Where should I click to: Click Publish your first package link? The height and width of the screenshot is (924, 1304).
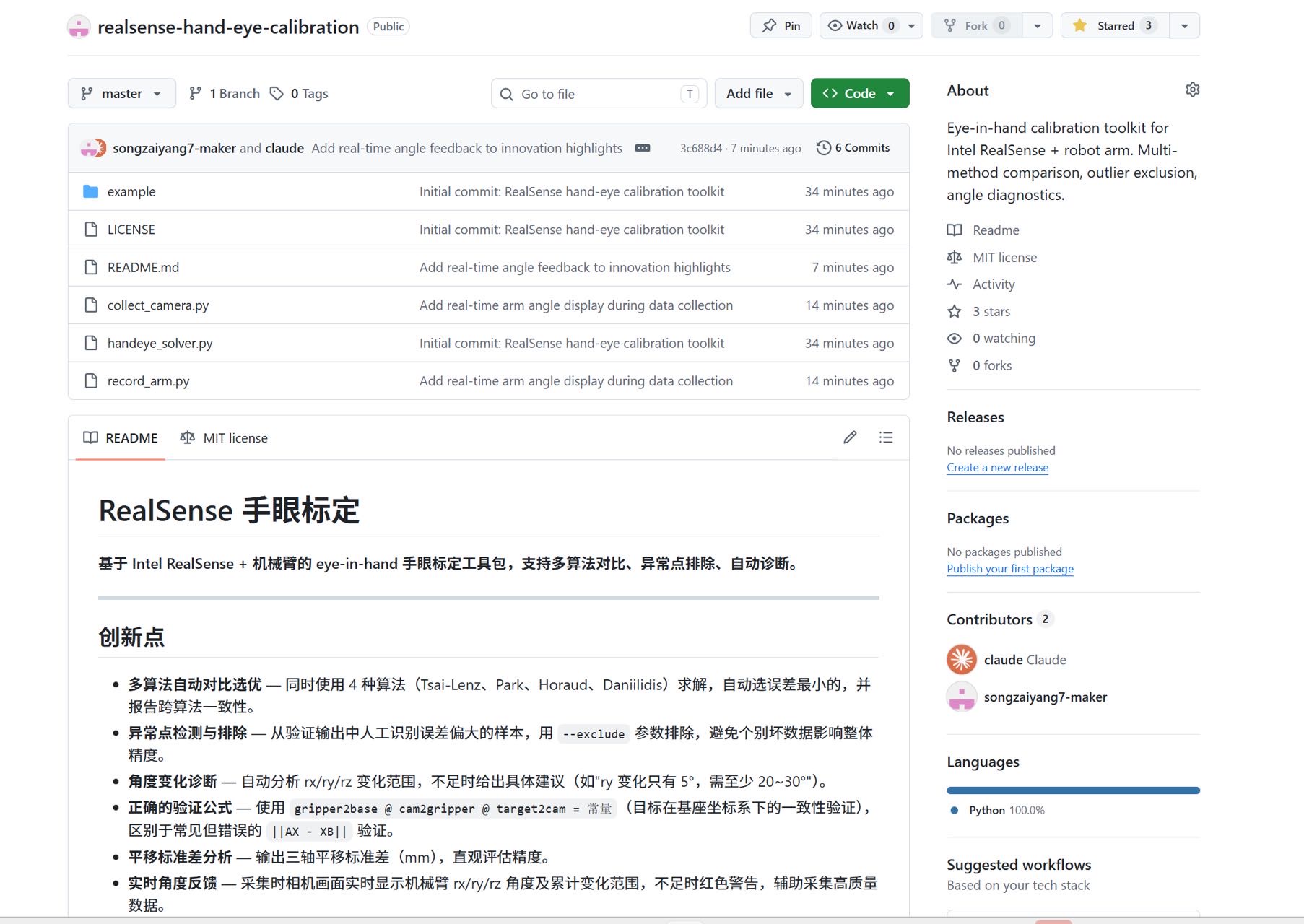point(1010,569)
